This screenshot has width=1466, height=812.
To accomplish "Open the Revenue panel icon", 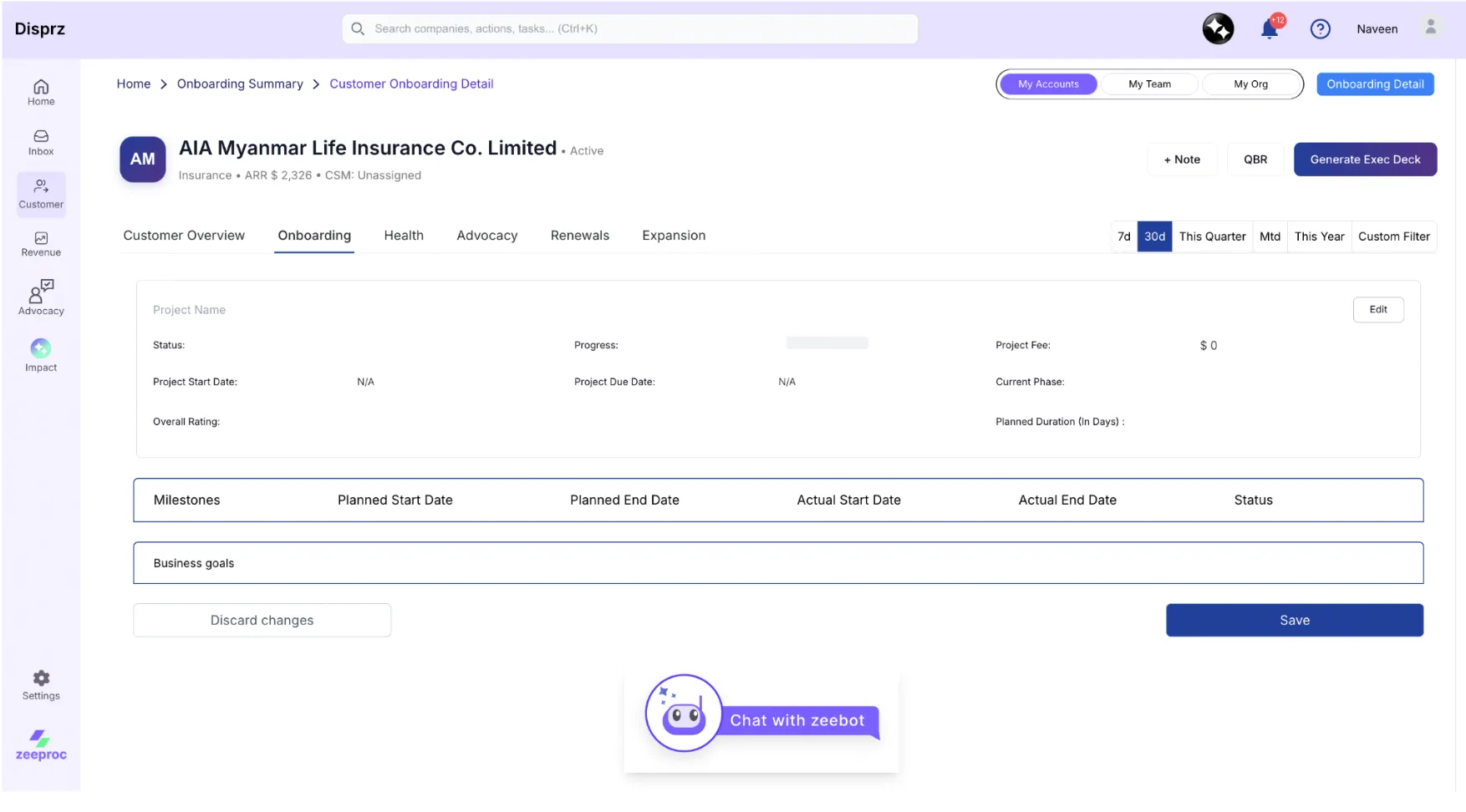I will click(40, 244).
